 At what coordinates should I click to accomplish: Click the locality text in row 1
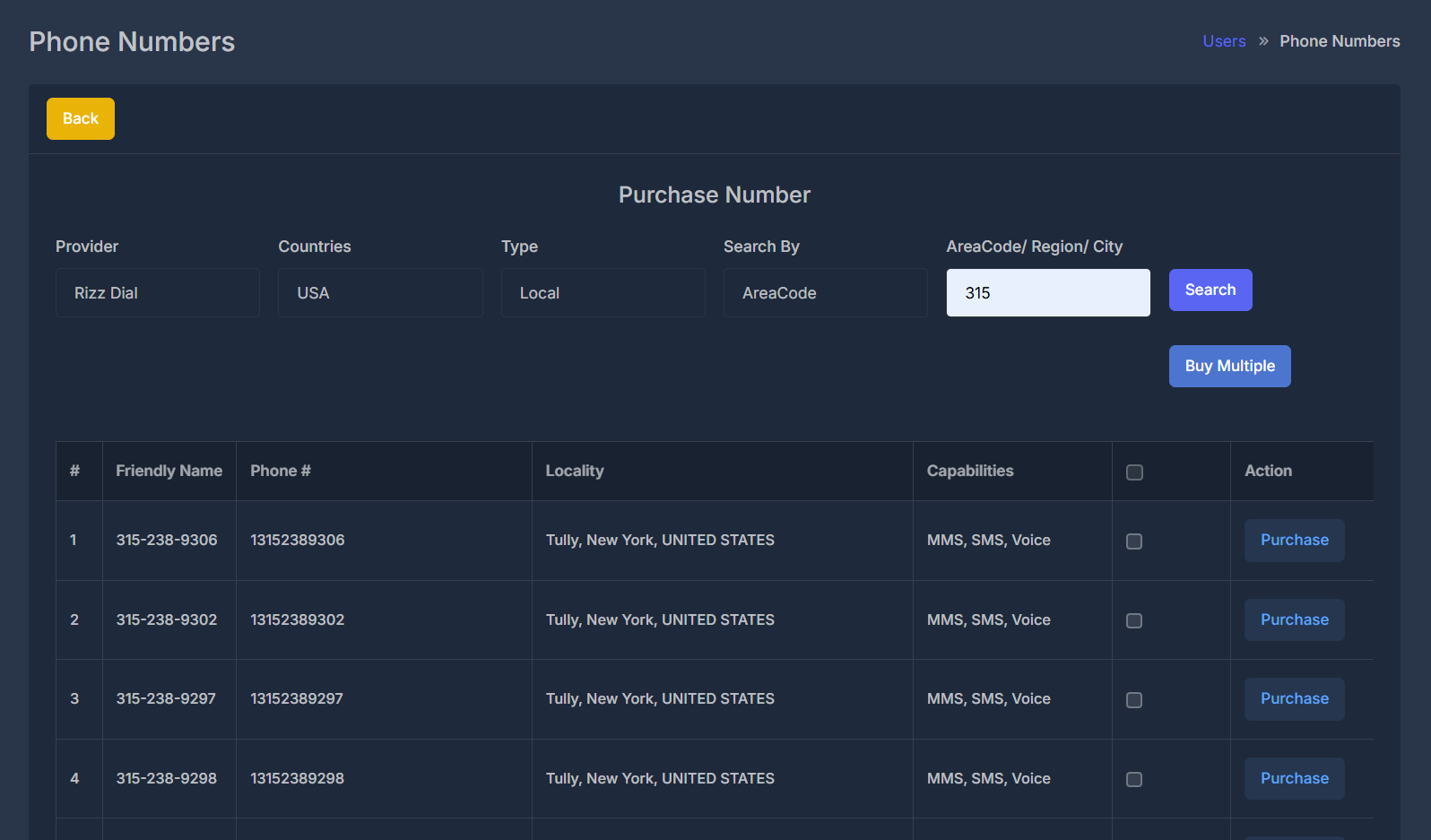coord(660,540)
